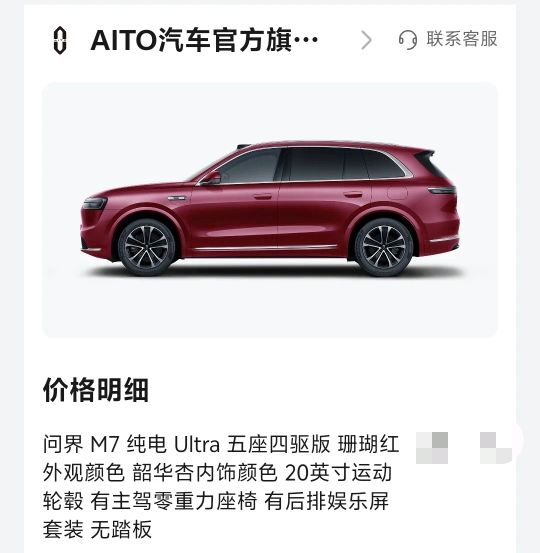Click the chrome fender badge behind front wheel
Viewport: 540px width, 553px height.
[177, 199]
